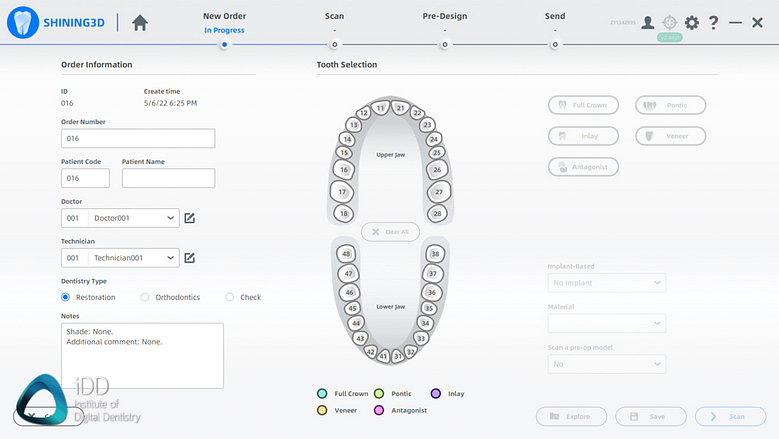Click the calibration target icon
Screen dimensions: 779x439
669,22
